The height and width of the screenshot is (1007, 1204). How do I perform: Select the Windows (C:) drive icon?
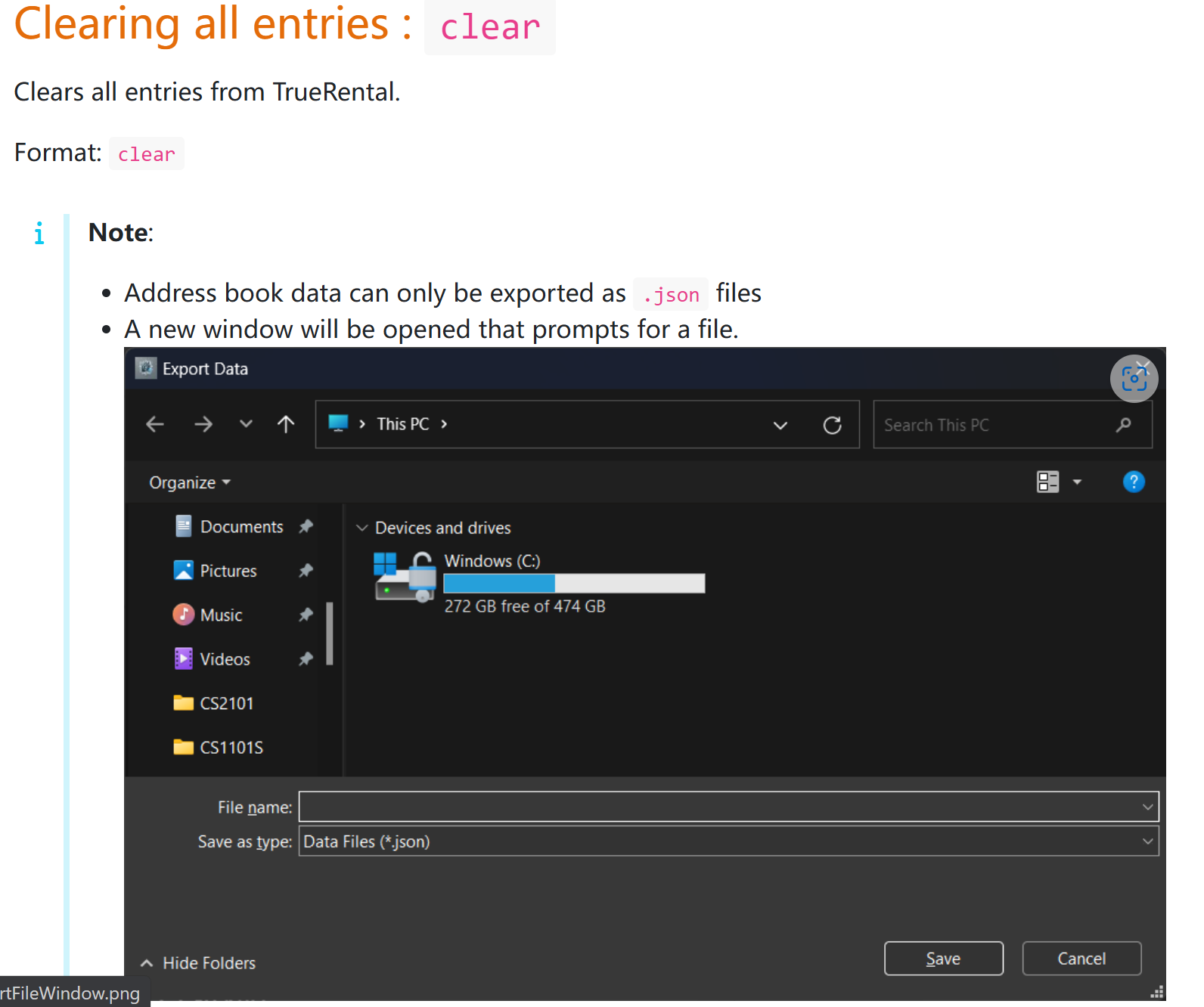point(405,576)
